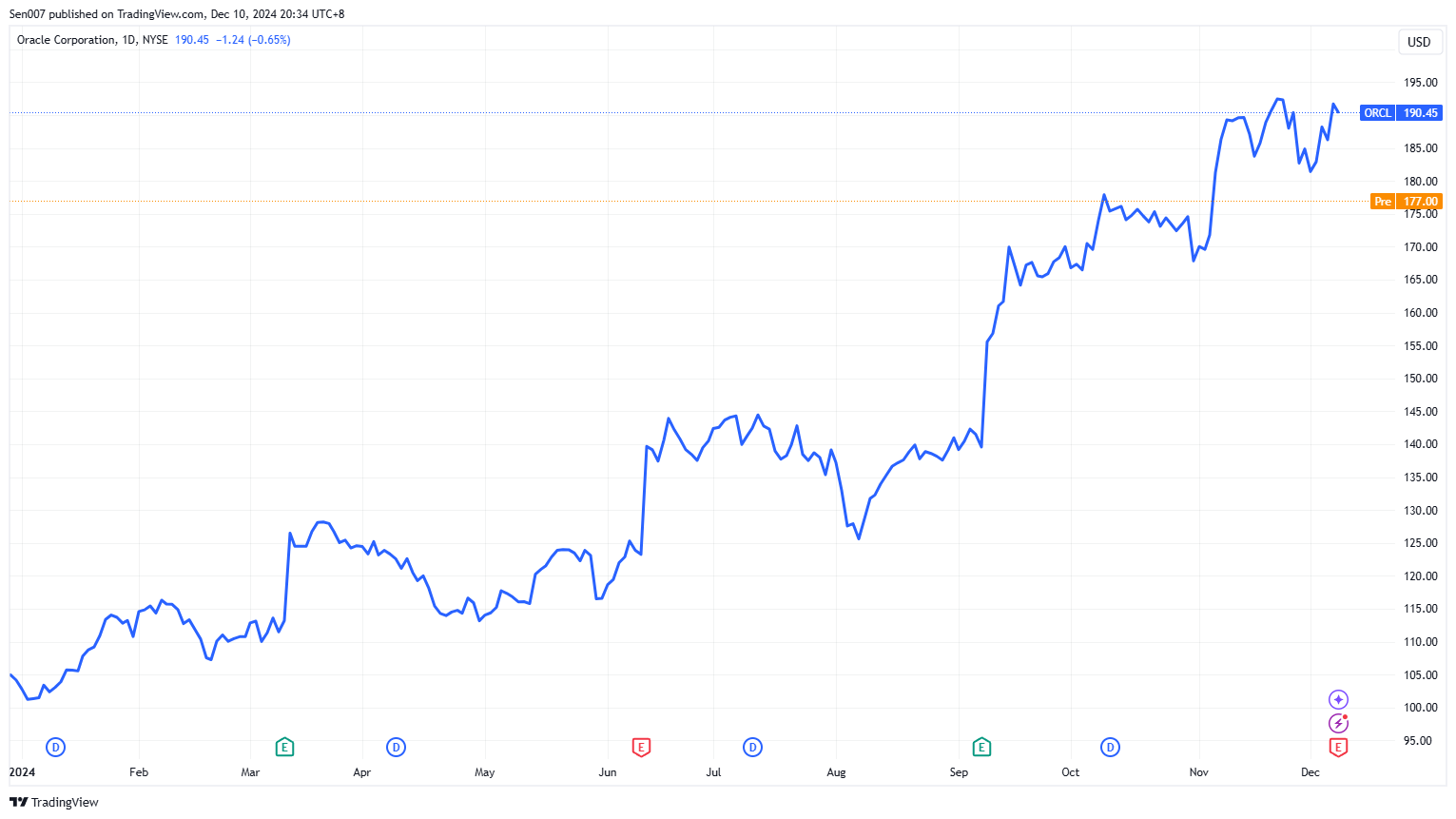Click the −1.24 (−0.65%) change value
1456x819 pixels.
(253, 40)
